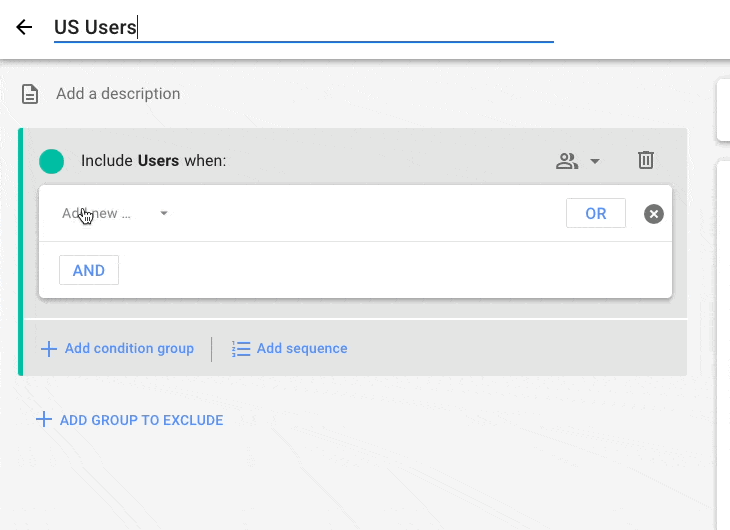Delete the include group with the trash icon
Screen dimensions: 730x530
(647, 160)
